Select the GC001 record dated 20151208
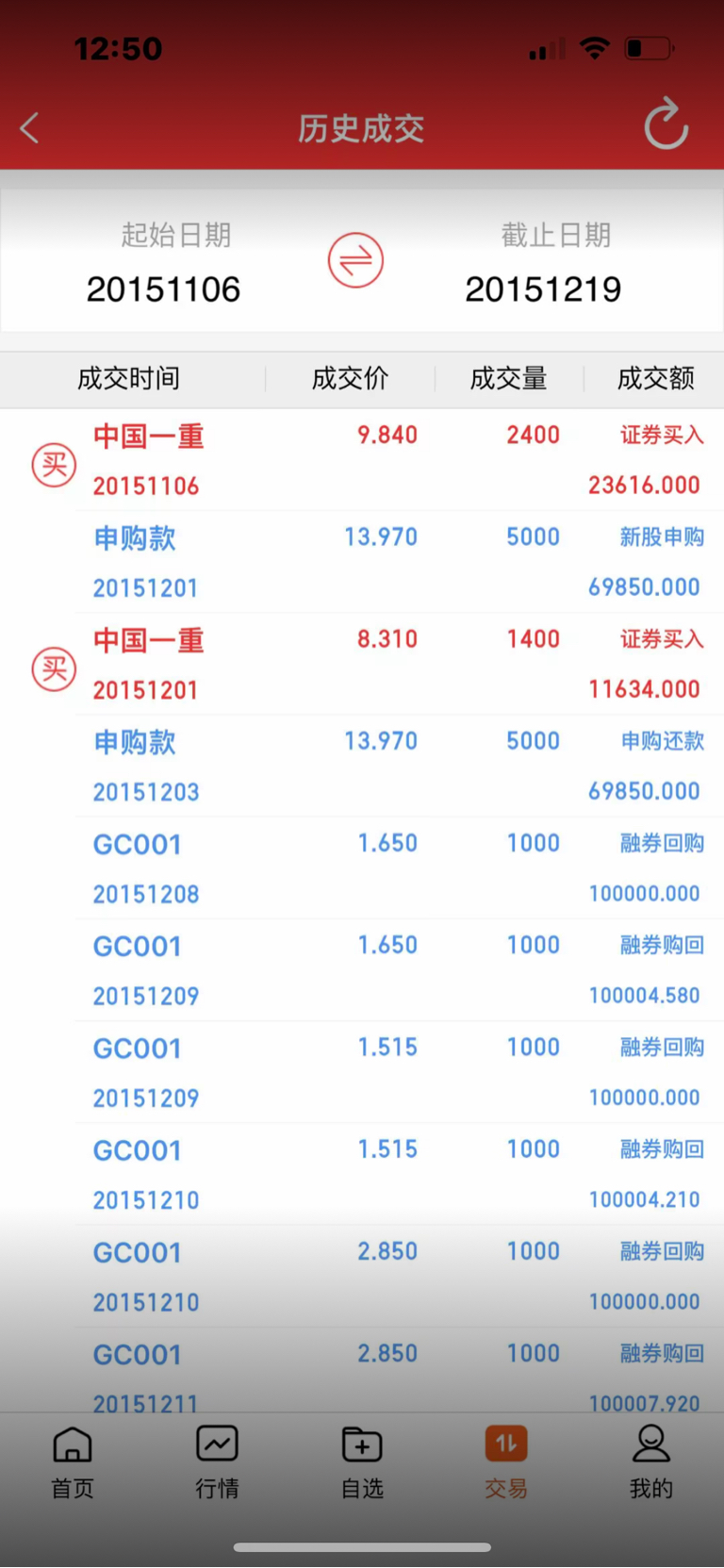724x1568 pixels. 396,868
